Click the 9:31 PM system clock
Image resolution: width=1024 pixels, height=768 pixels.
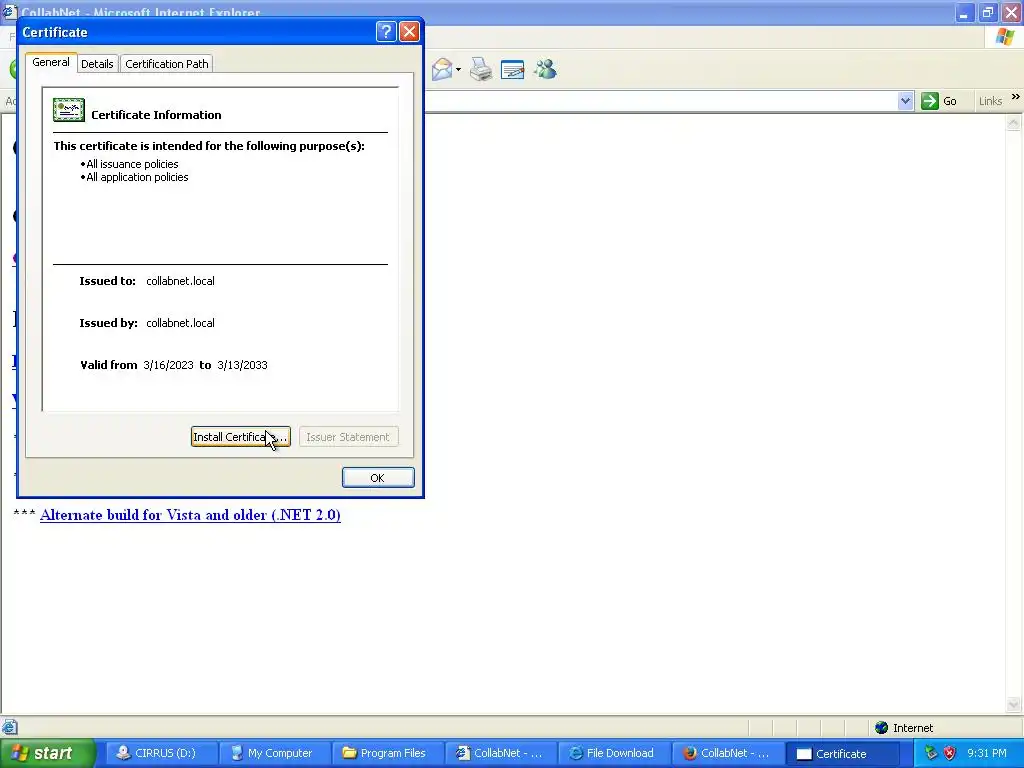(987, 753)
